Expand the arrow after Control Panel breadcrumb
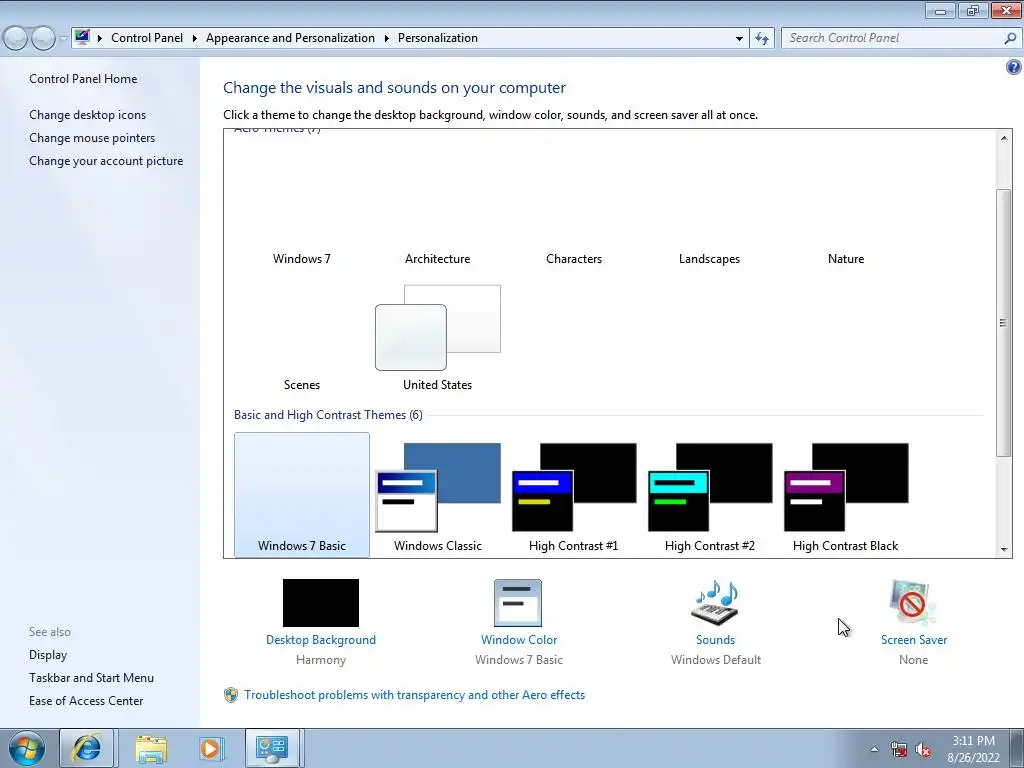1024x768 pixels. [x=195, y=38]
